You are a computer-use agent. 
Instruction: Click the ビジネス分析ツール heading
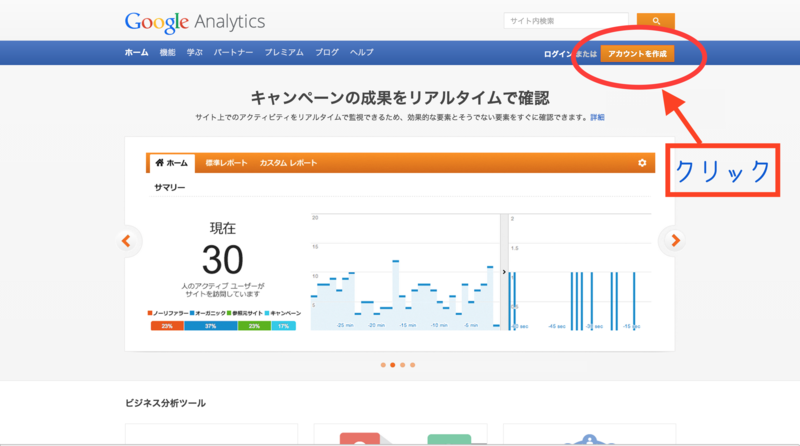tap(165, 403)
